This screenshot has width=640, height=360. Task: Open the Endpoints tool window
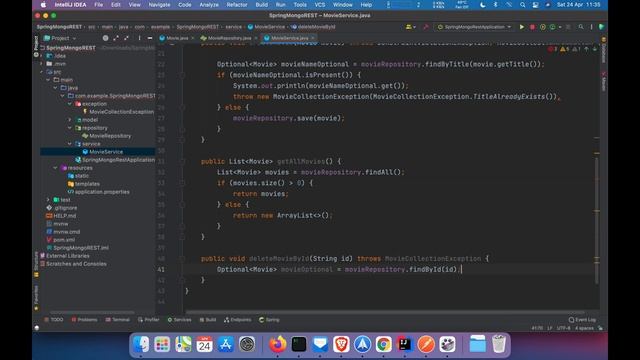point(238,320)
